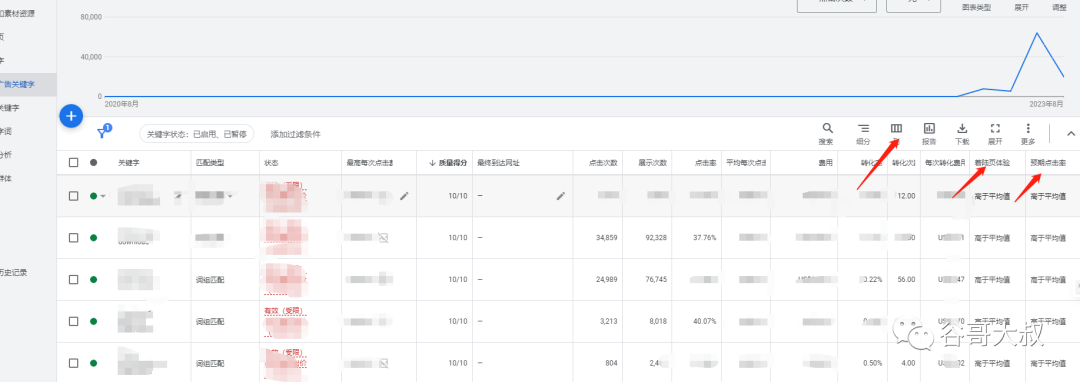This screenshot has width=1080, height=382.
Task: Tick checkbox of the 34,859 clicks row
Action: pyautogui.click(x=74, y=237)
